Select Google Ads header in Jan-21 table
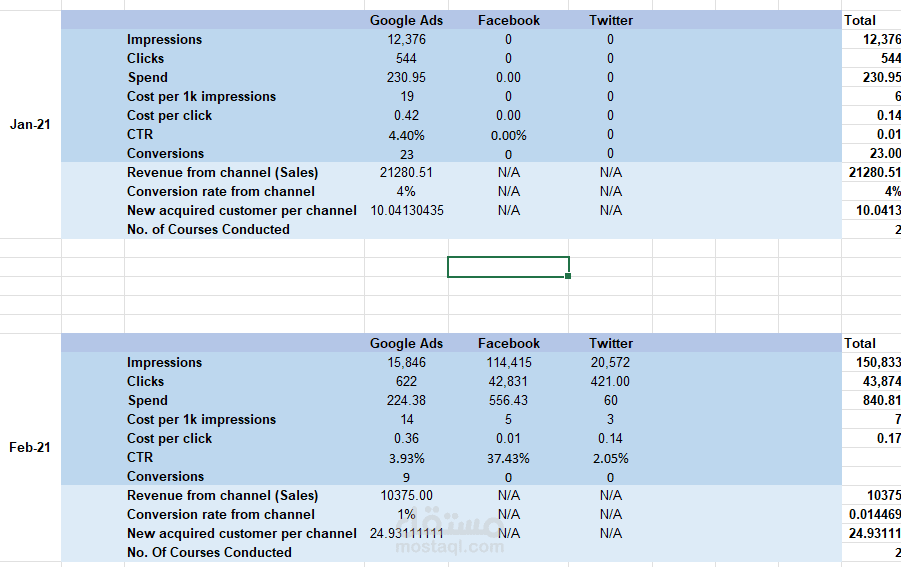This screenshot has height=567, width=901. coord(406,20)
